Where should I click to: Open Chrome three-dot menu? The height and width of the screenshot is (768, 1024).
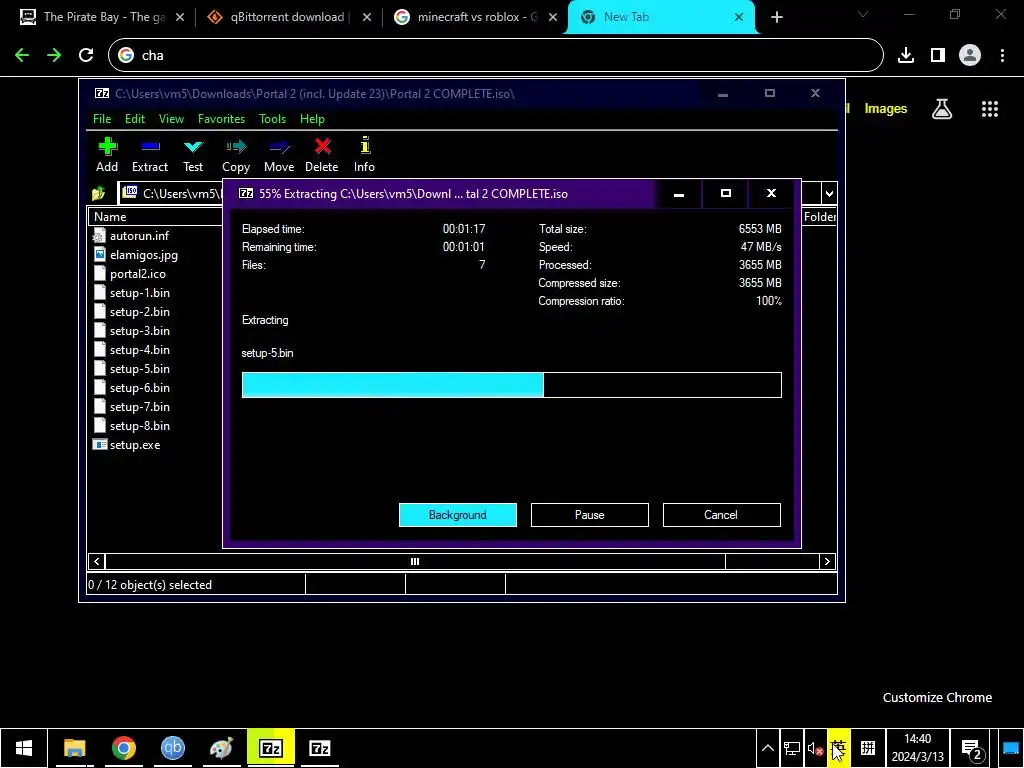coord(1002,56)
